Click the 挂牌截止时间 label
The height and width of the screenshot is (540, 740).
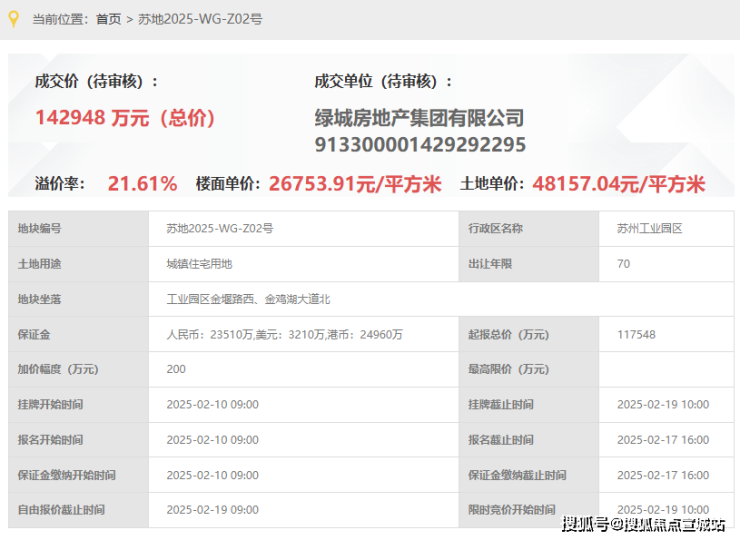501,405
